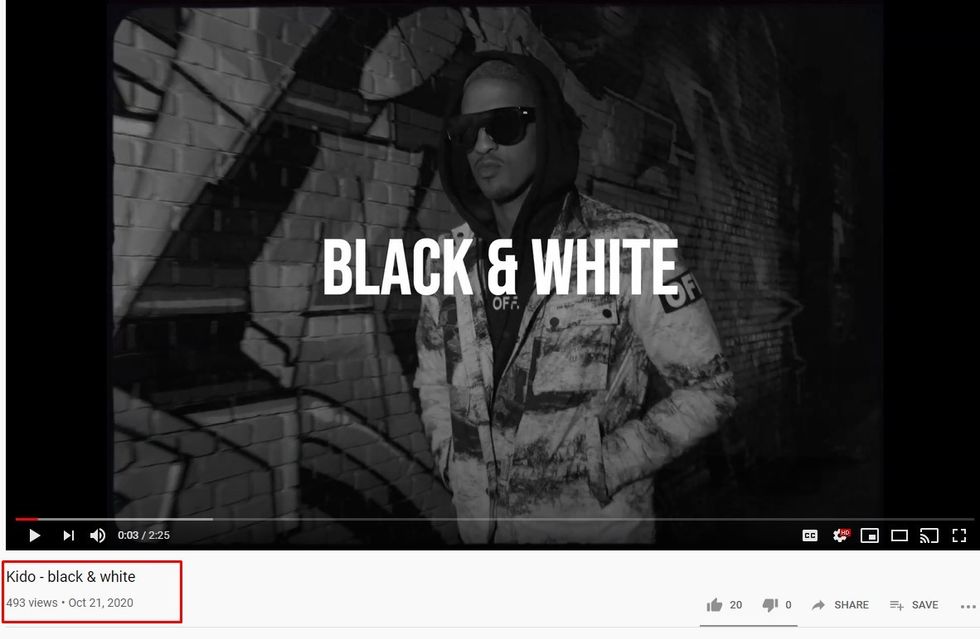This screenshot has height=639, width=980.
Task: Click the share arrow icon
Action: pos(818,605)
